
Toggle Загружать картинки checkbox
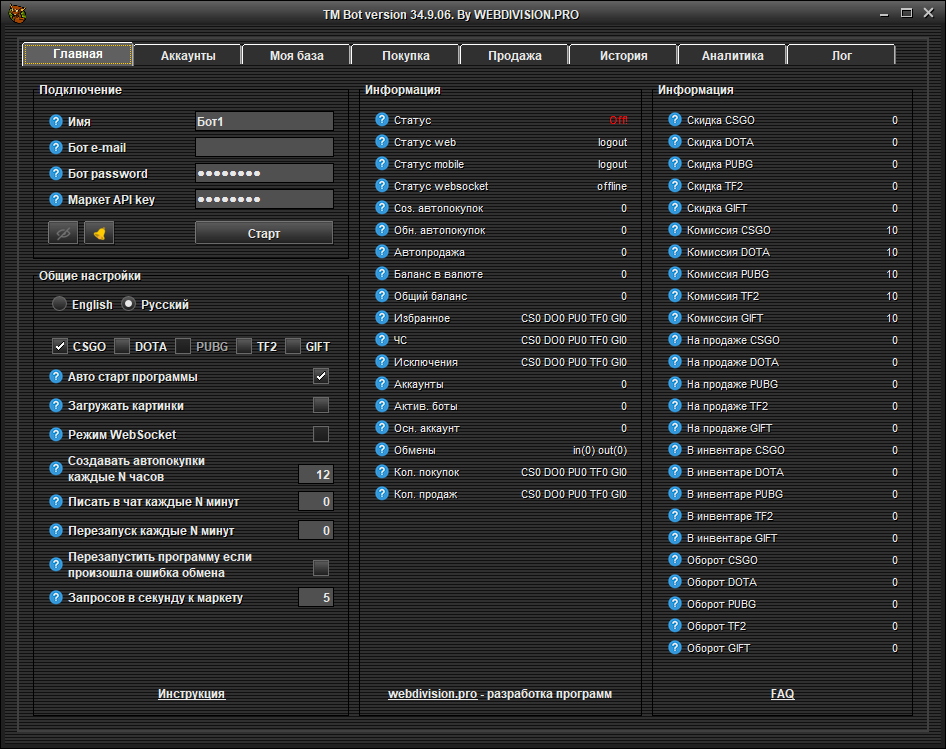[x=321, y=405]
